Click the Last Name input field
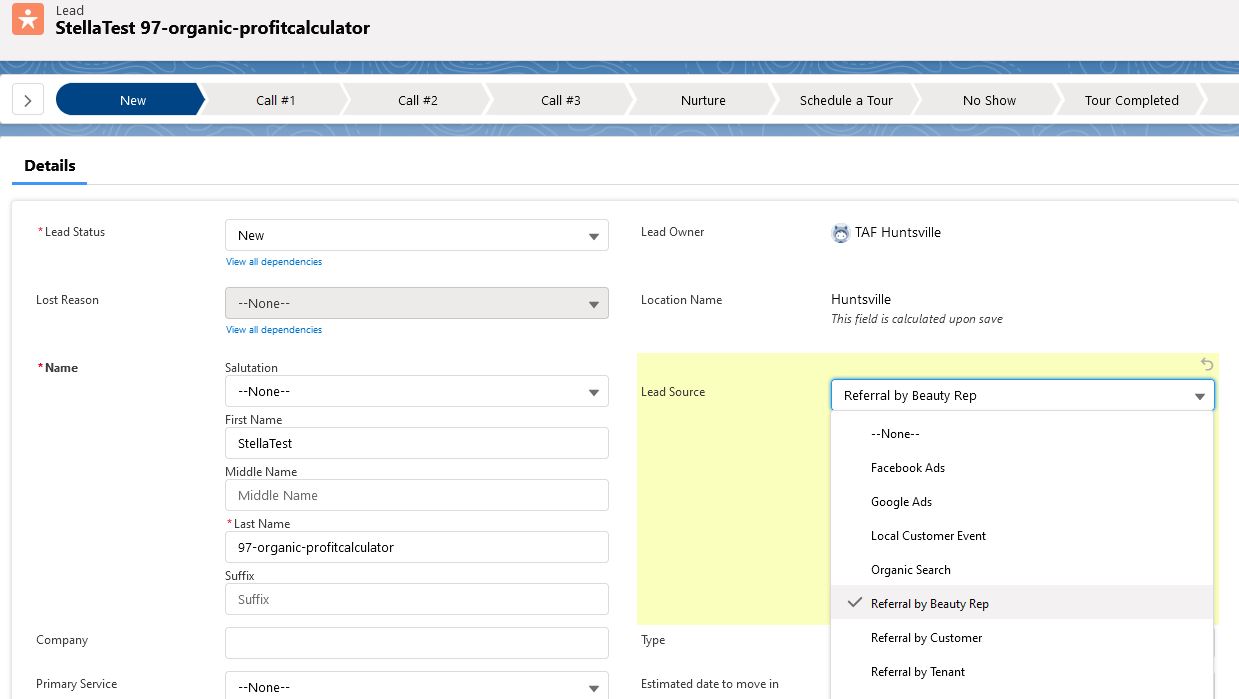The width and height of the screenshot is (1239, 699). click(417, 547)
